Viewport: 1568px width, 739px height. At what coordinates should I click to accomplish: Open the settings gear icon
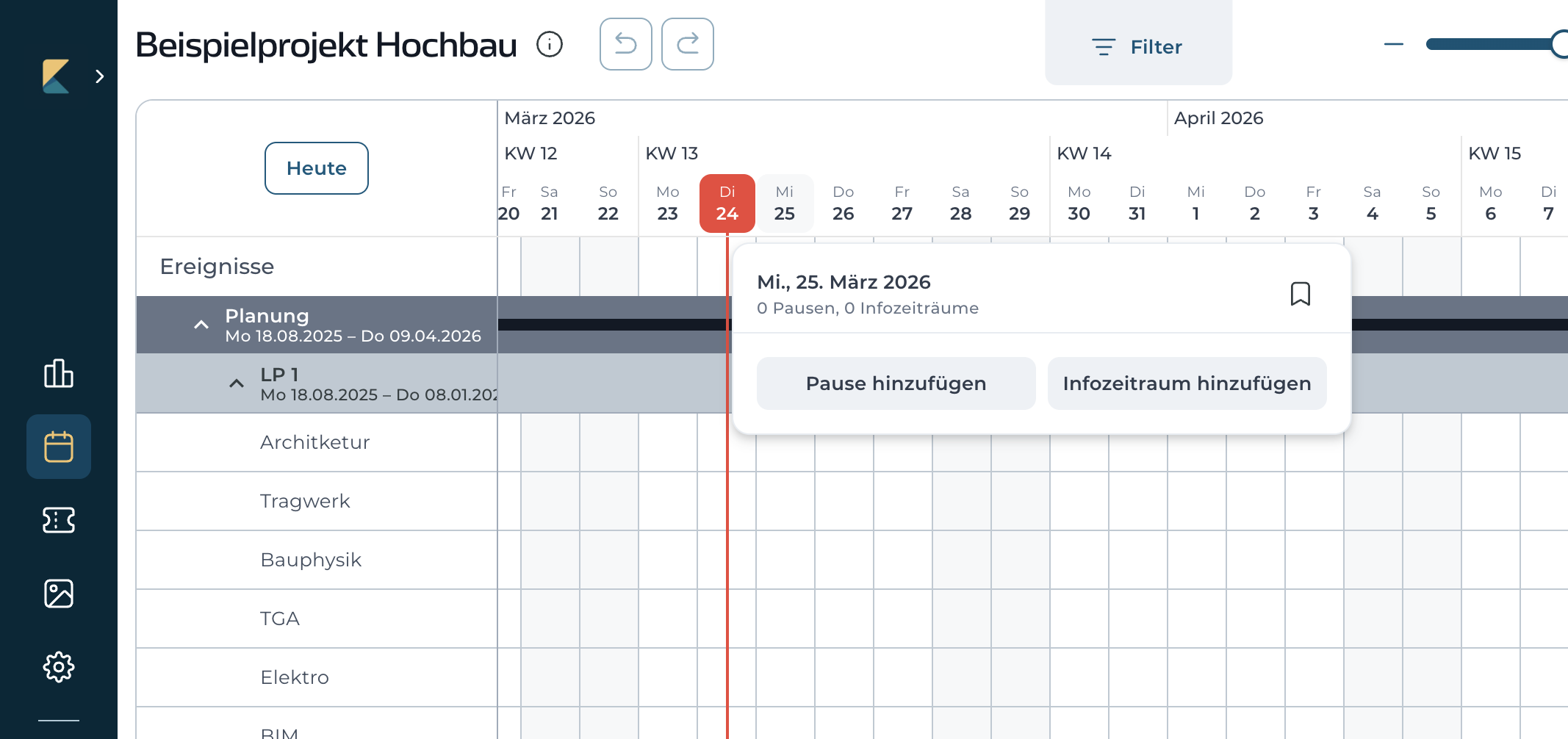pyautogui.click(x=59, y=667)
